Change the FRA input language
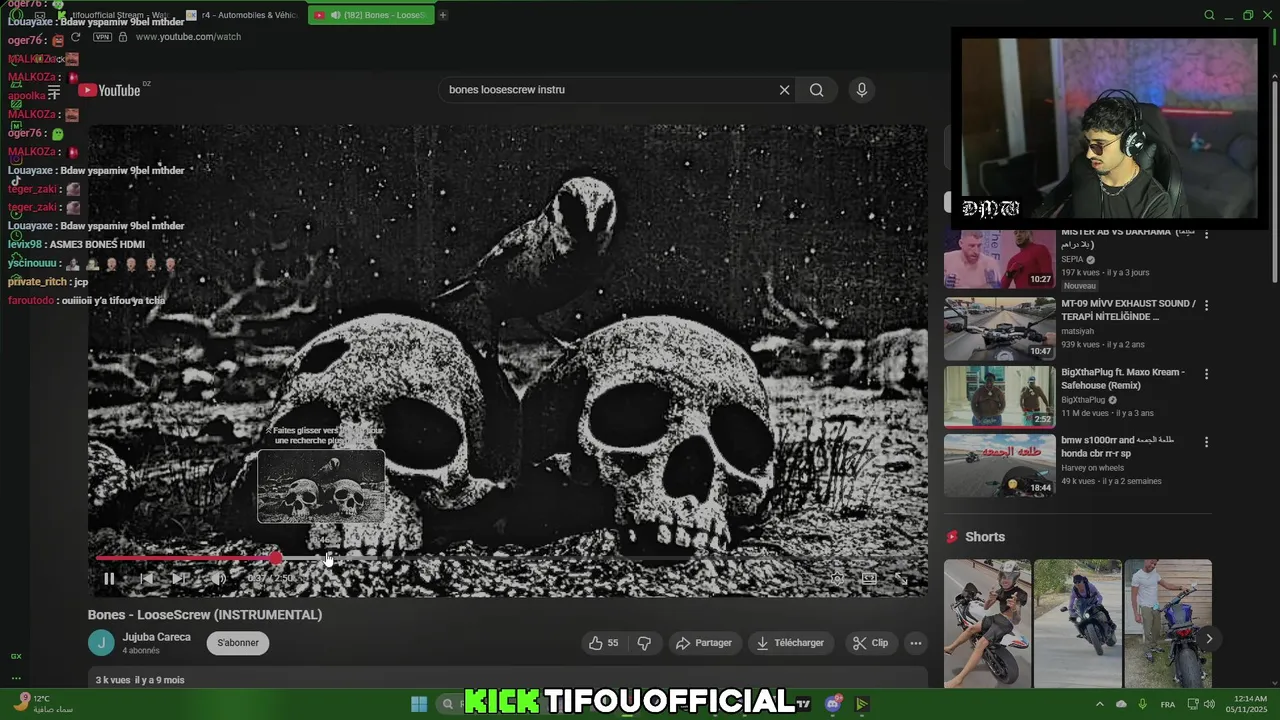Viewport: 1280px width, 720px height. (1167, 704)
